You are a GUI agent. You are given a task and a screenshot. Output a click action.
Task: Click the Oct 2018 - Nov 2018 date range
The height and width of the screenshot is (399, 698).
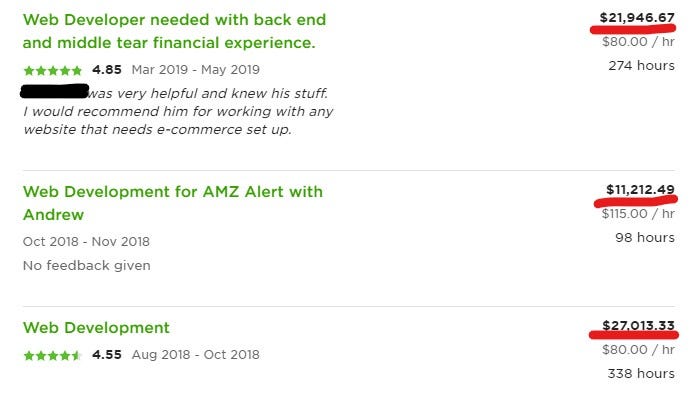click(x=86, y=242)
